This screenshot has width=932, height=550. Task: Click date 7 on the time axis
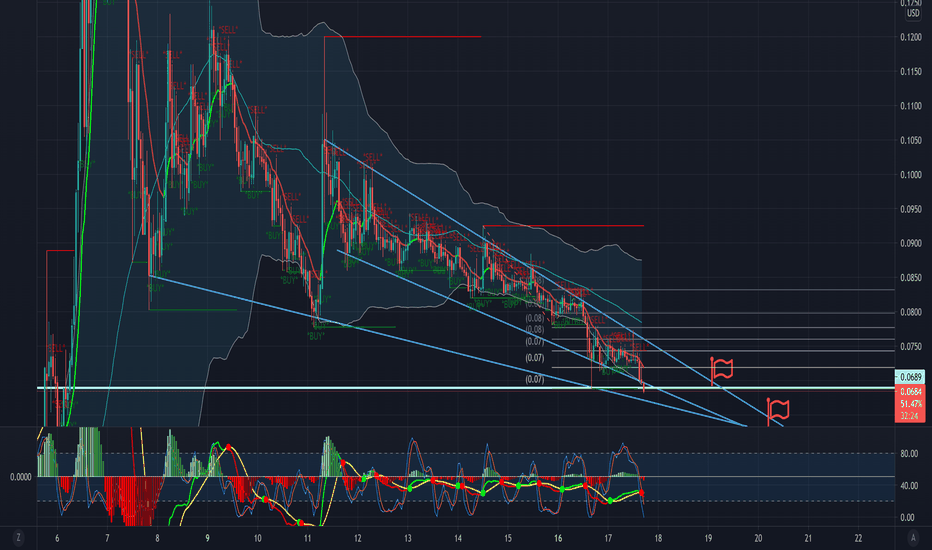click(x=107, y=538)
